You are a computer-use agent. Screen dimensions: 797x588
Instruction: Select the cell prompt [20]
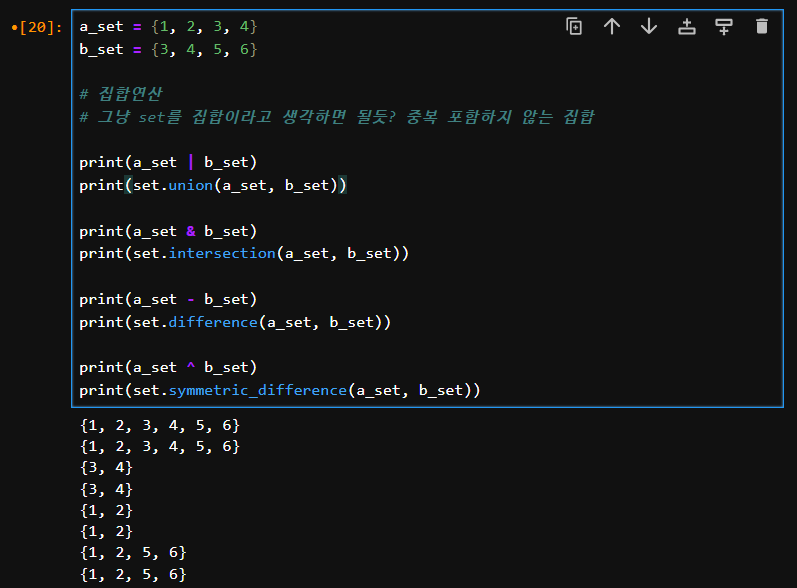pyautogui.click(x=37, y=27)
